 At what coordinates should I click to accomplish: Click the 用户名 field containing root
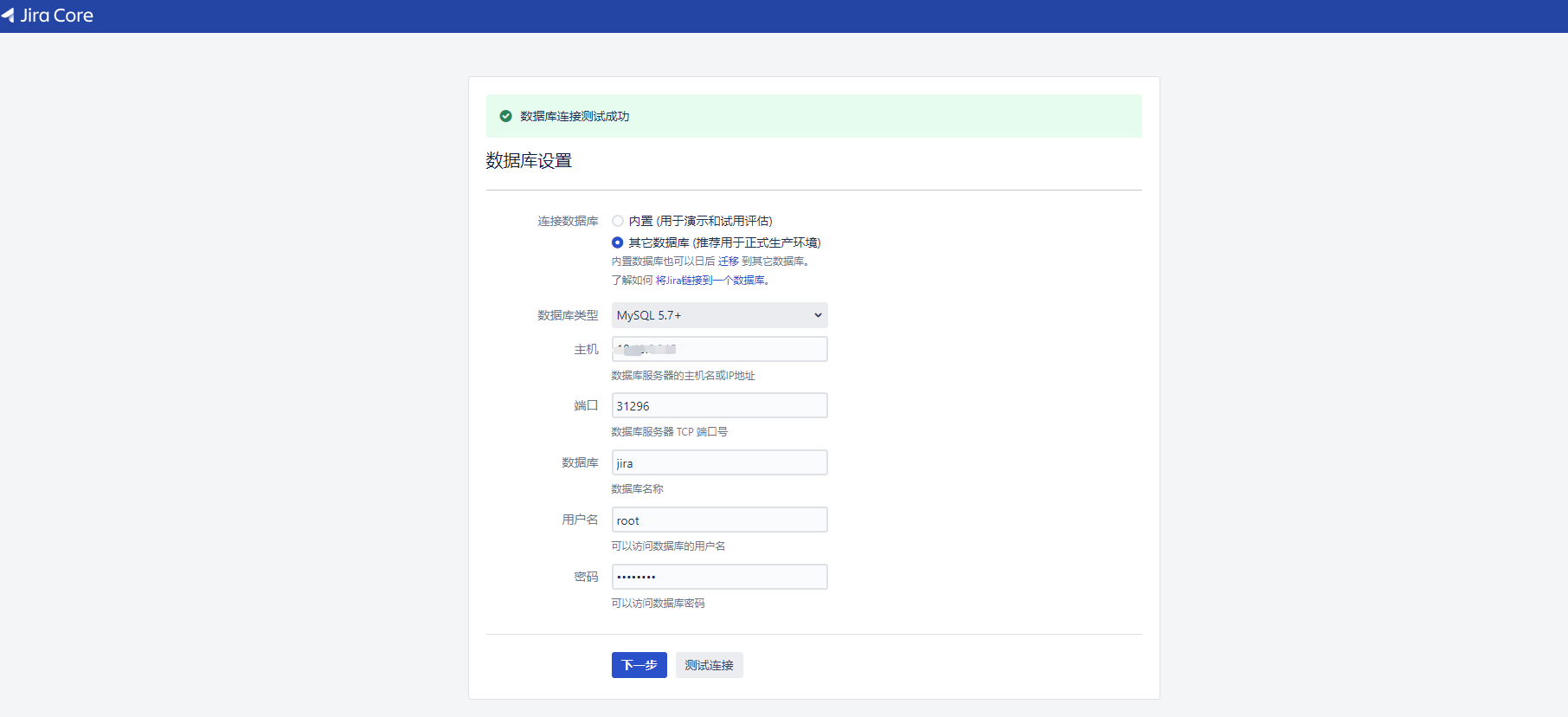point(719,520)
